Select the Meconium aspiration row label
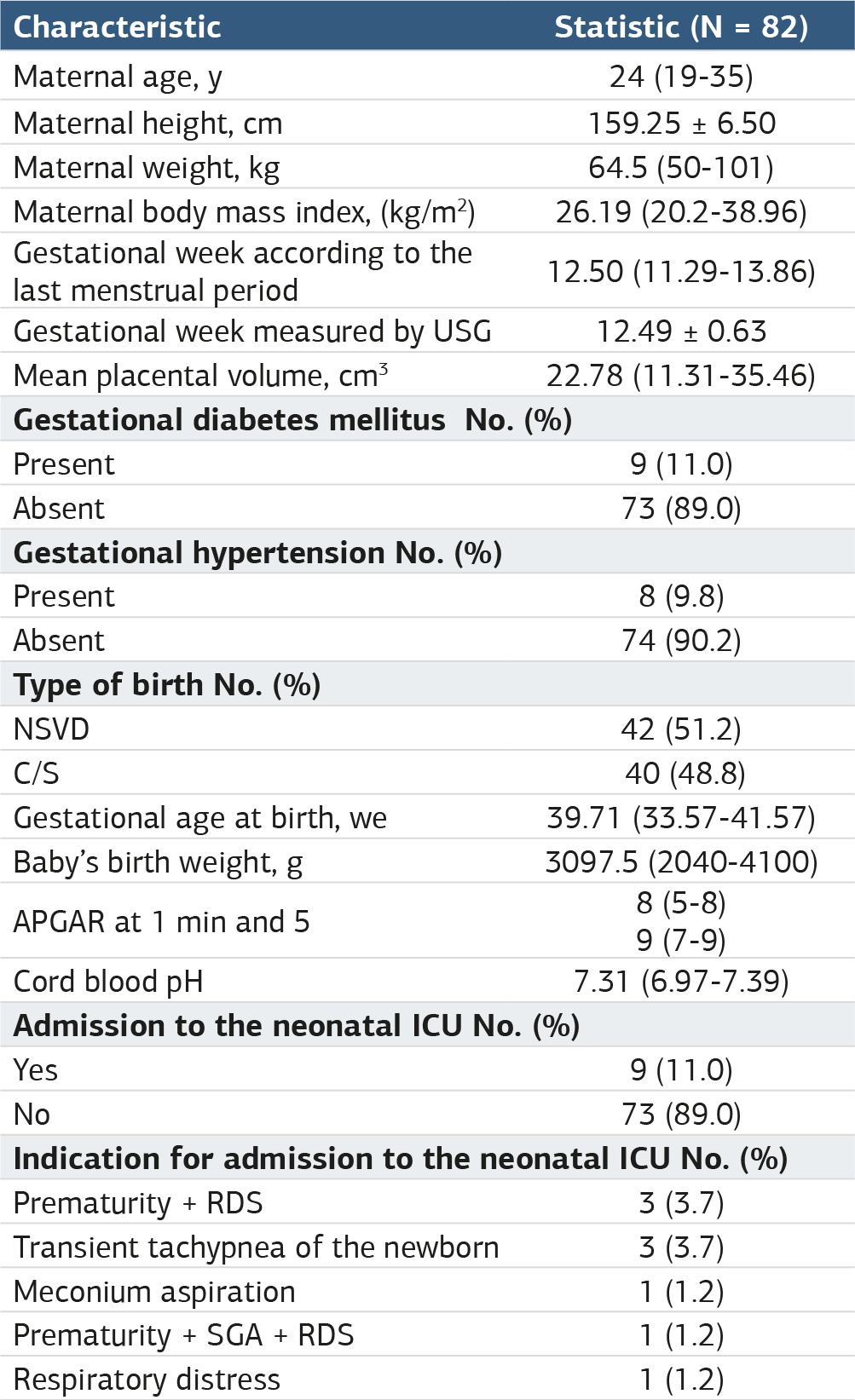Image resolution: width=855 pixels, height=1400 pixels. tap(154, 1292)
